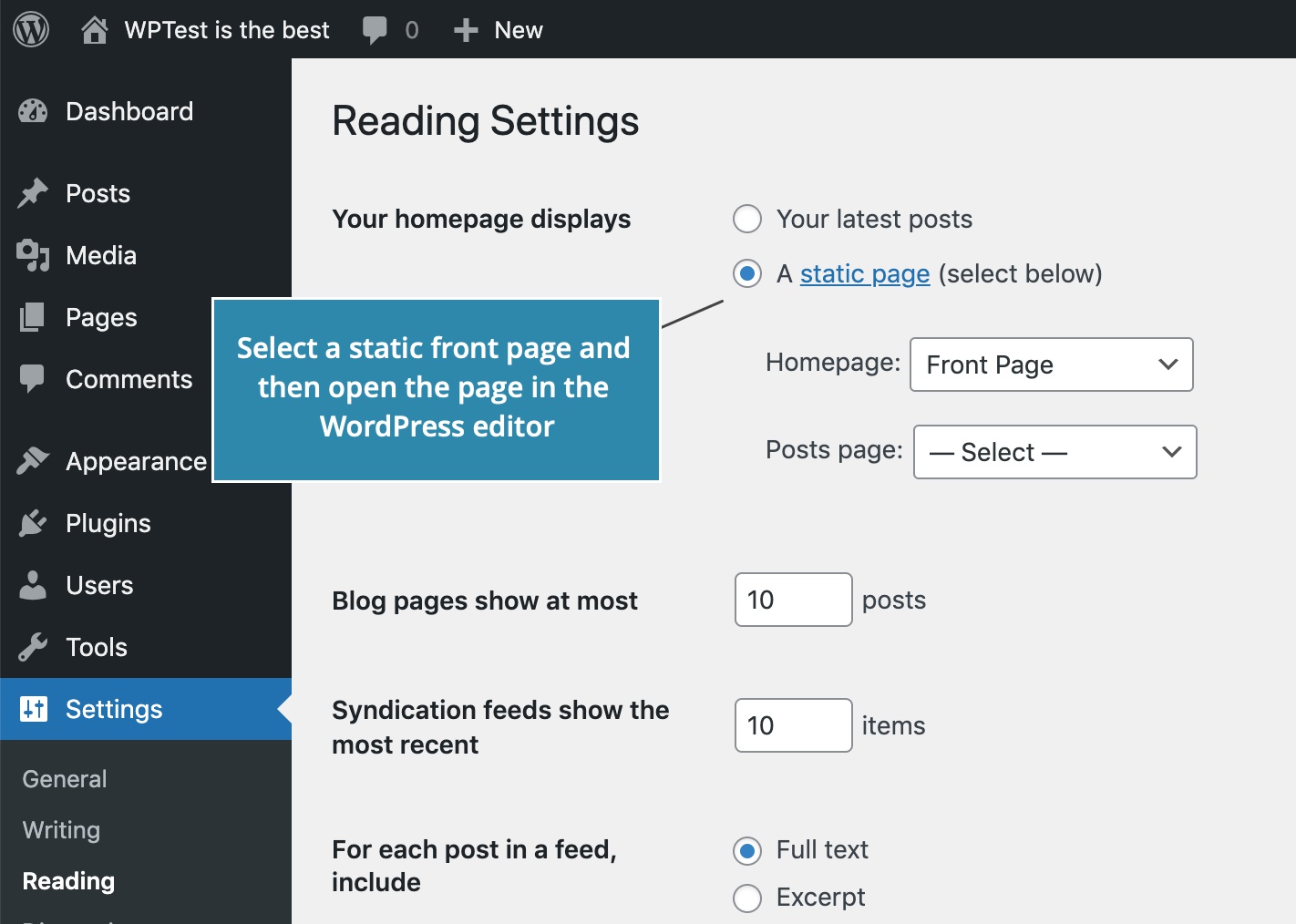Click the home site icon
This screenshot has width=1296, height=924.
[x=94, y=30]
